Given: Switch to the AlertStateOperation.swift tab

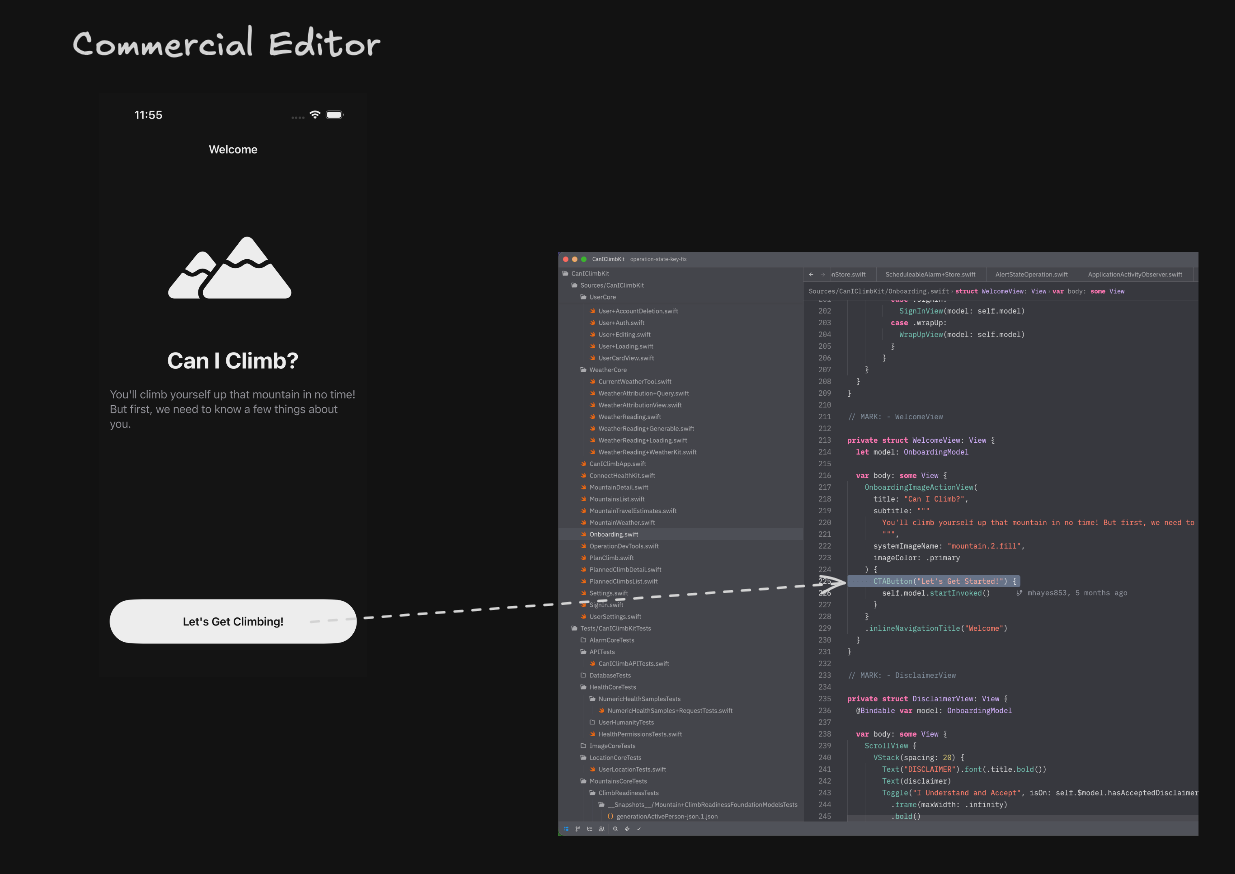Looking at the screenshot, I should [x=1031, y=274].
